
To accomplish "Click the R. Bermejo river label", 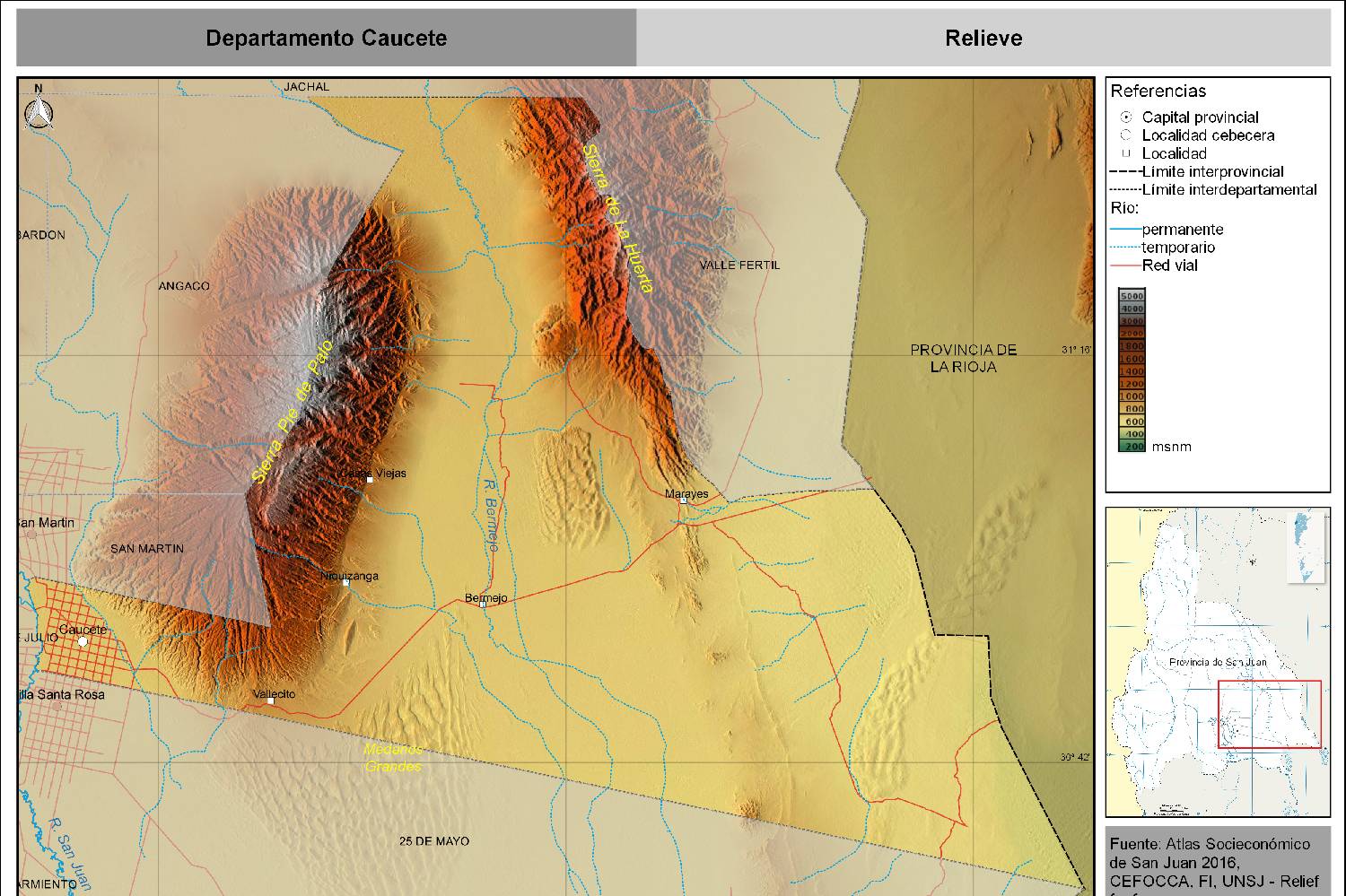I will (491, 515).
